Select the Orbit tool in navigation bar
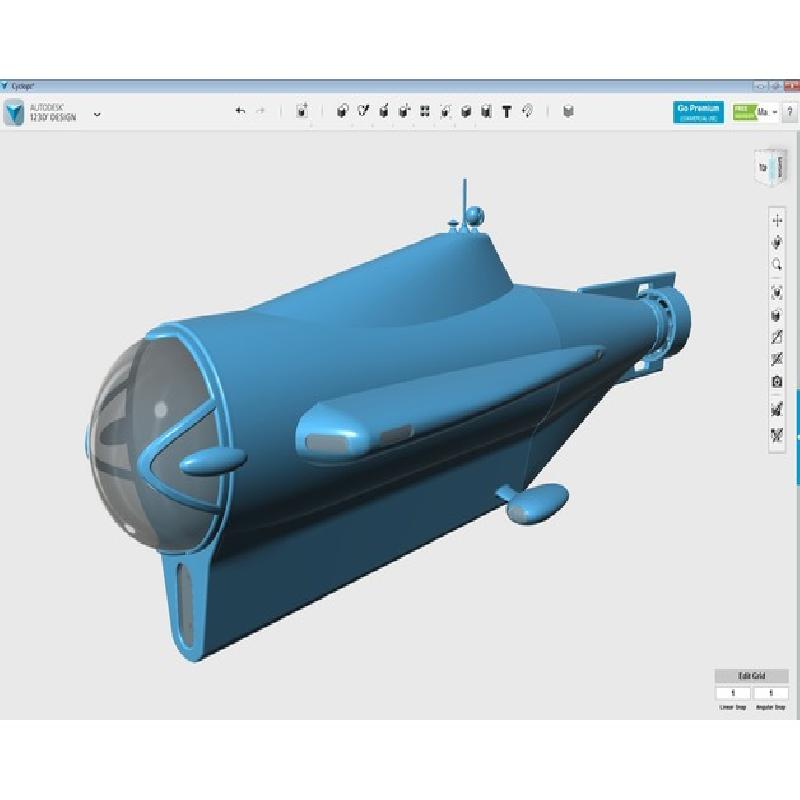The width and height of the screenshot is (800, 800). (776, 243)
